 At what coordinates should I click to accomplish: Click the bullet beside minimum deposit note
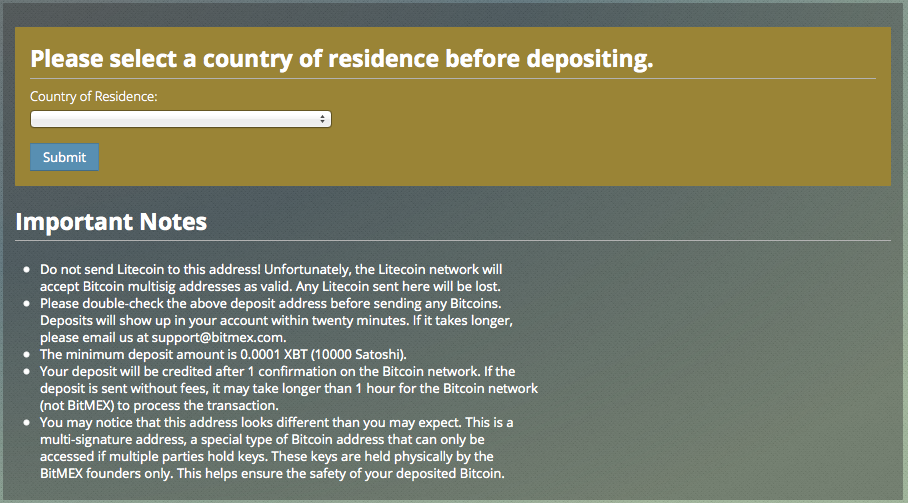(27, 354)
